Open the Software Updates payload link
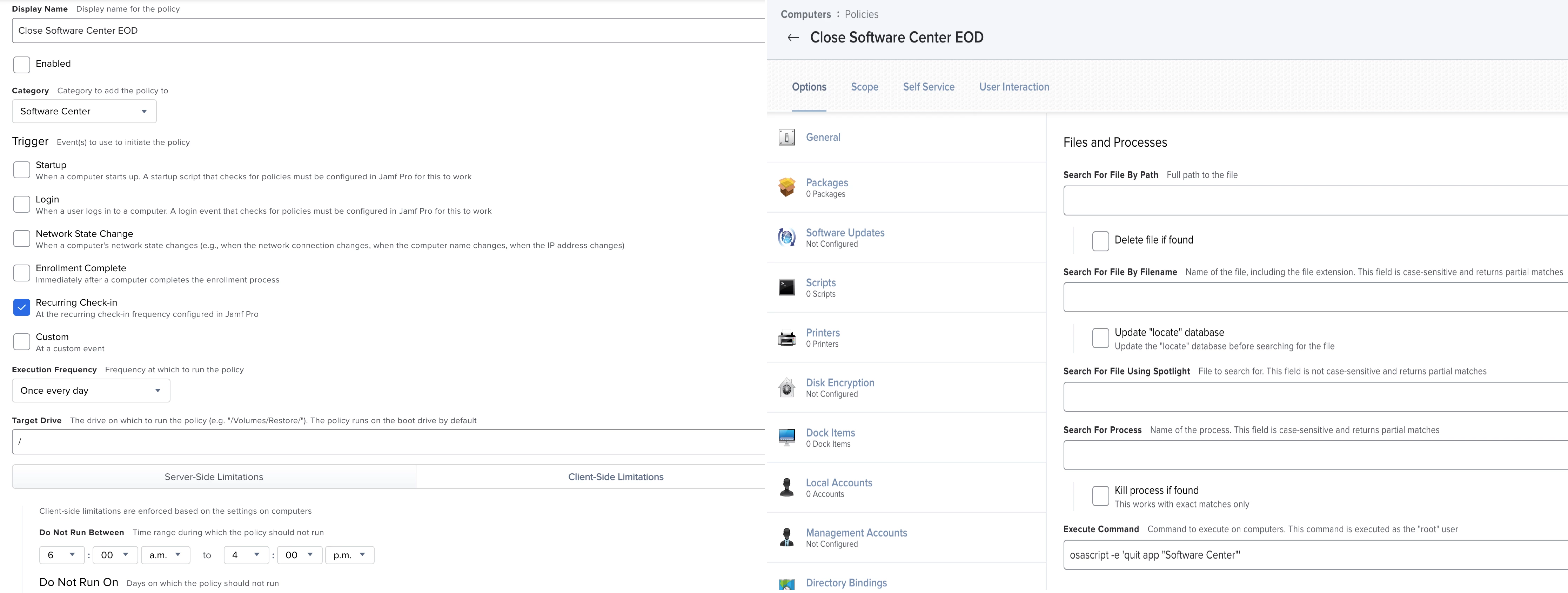 [x=845, y=233]
